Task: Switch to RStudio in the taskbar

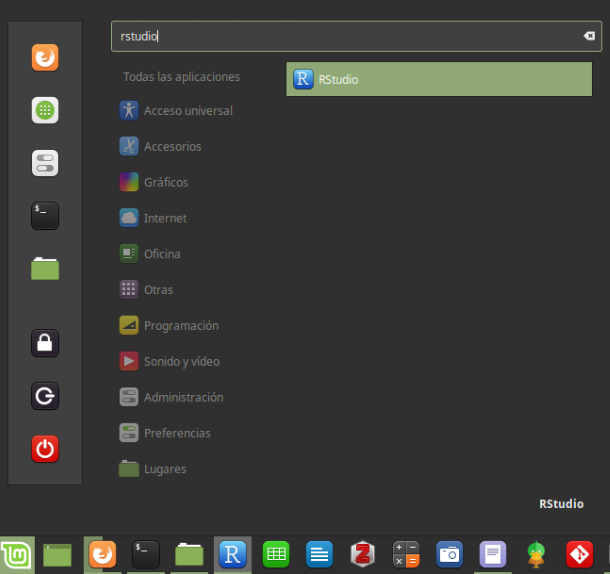Action: (233, 554)
